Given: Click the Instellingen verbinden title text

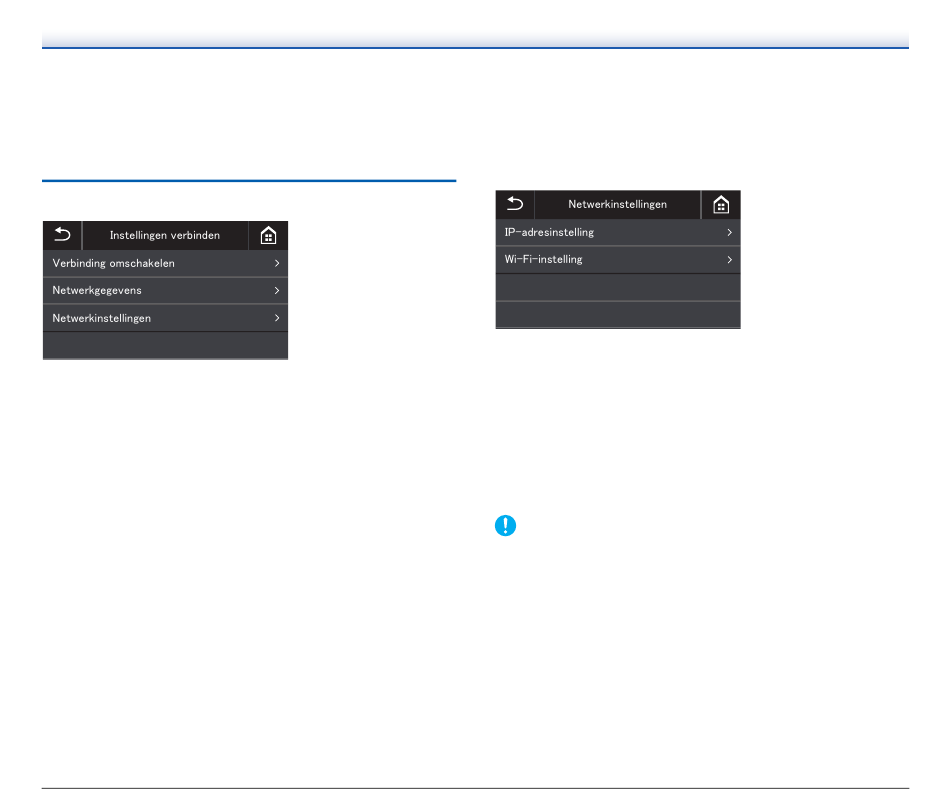Looking at the screenshot, I should [165, 235].
